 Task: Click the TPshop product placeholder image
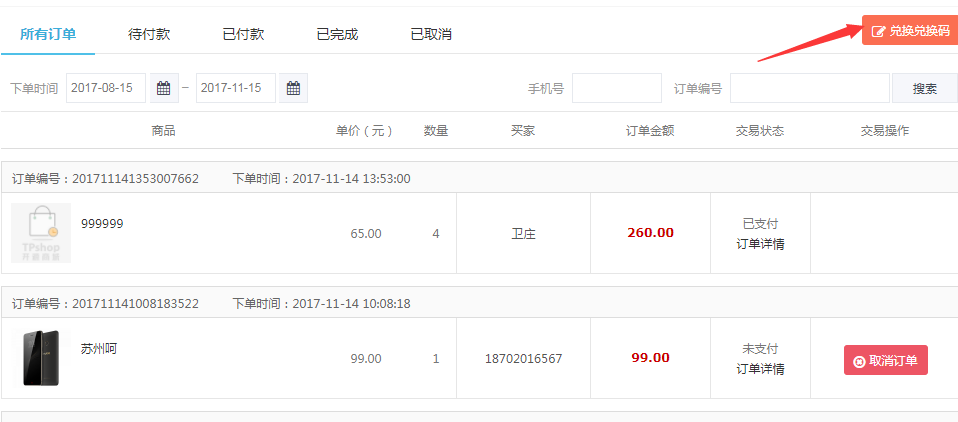pos(41,233)
